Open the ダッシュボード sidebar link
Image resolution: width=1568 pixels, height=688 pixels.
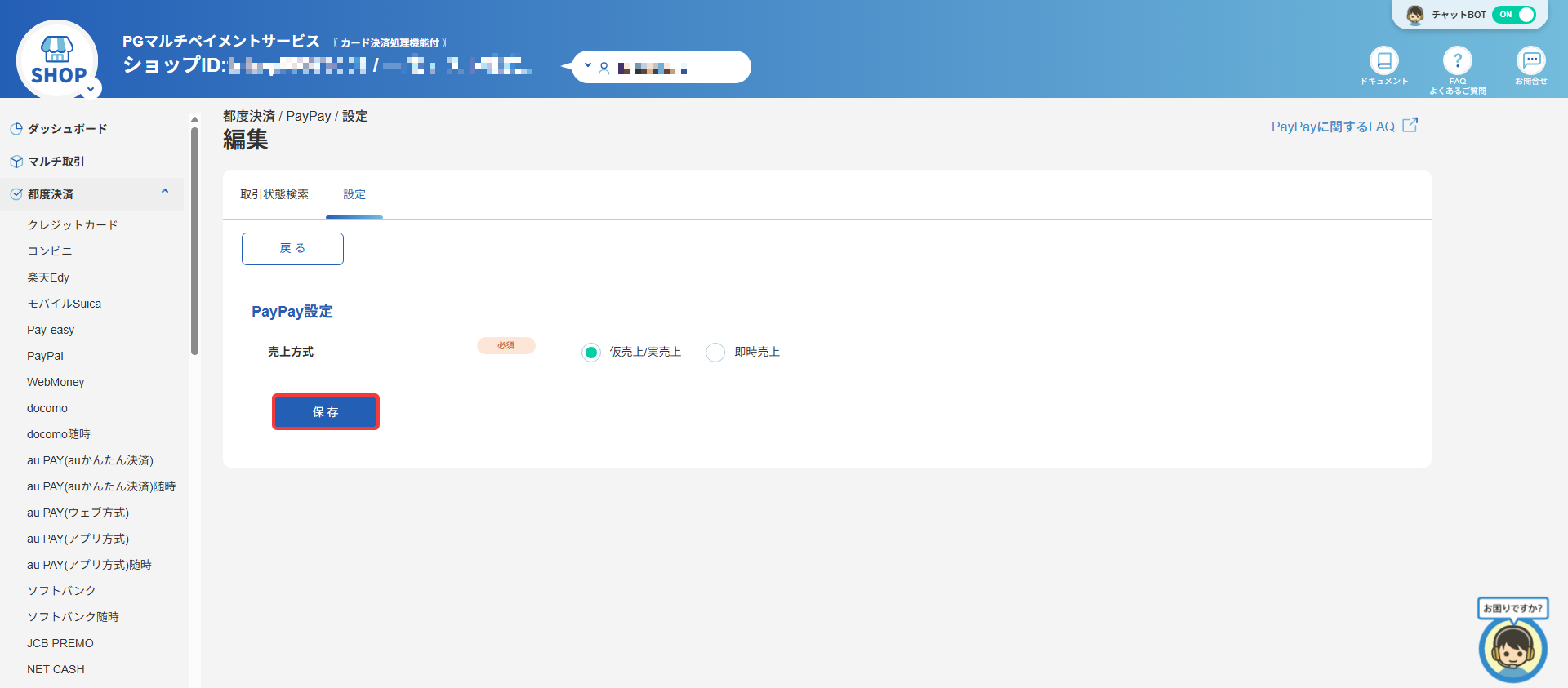pos(68,129)
